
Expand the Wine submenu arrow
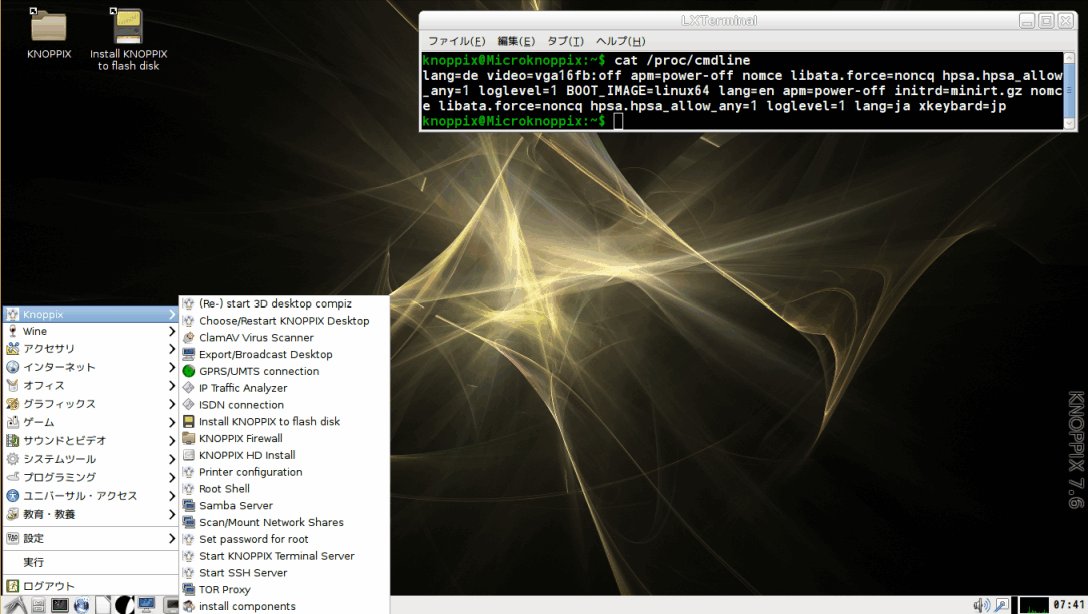pos(171,331)
